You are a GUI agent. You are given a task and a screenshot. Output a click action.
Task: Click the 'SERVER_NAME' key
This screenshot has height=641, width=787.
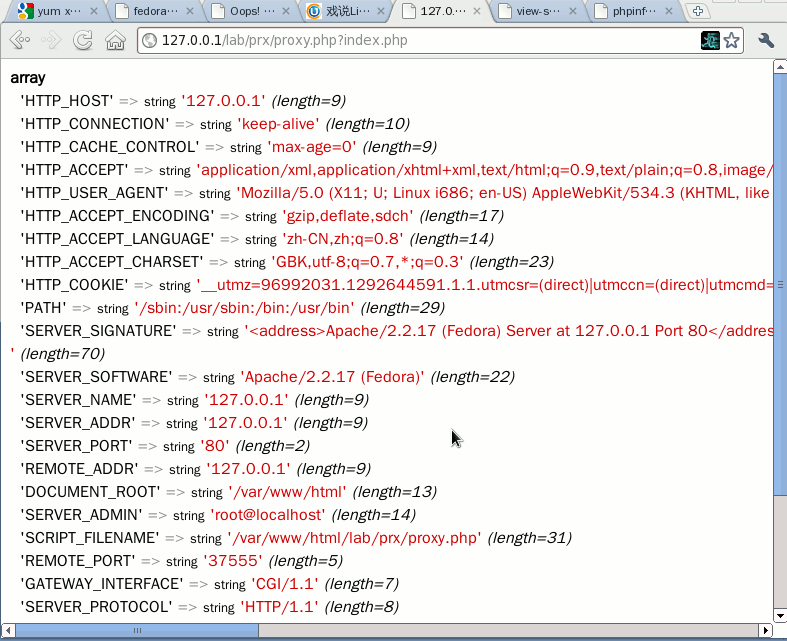[x=78, y=400]
